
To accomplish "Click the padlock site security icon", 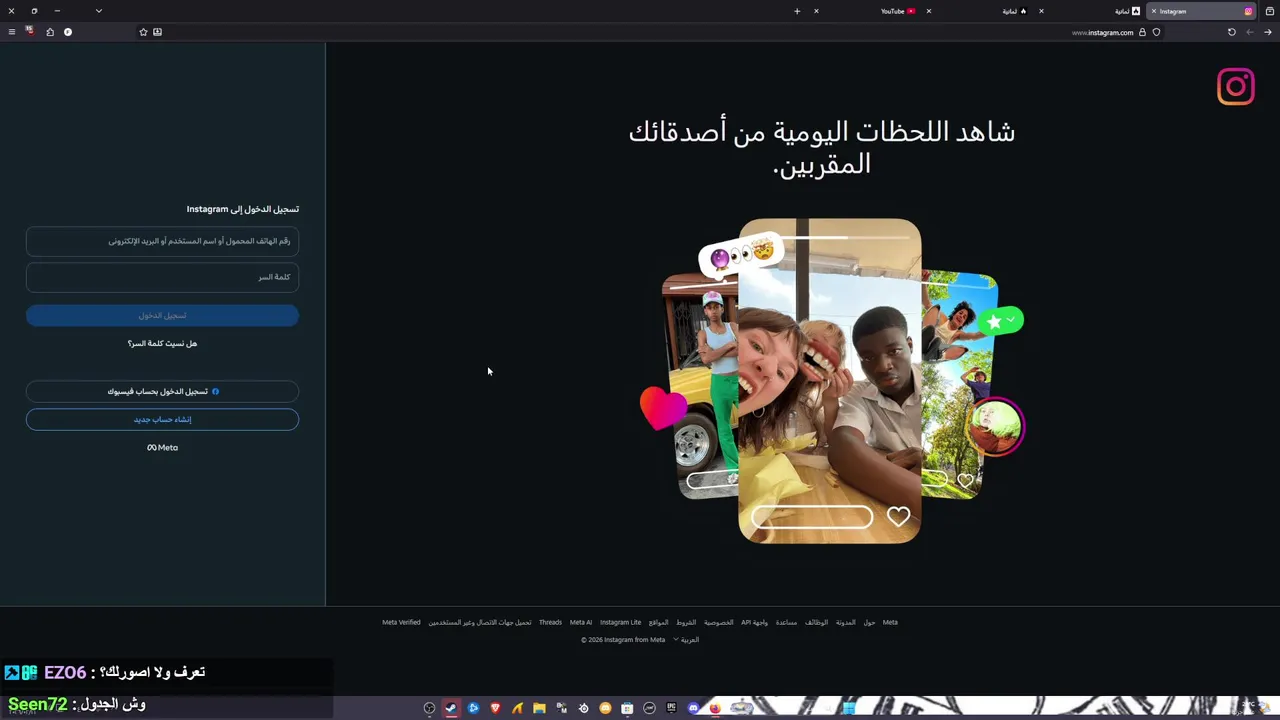I will 1143,32.
